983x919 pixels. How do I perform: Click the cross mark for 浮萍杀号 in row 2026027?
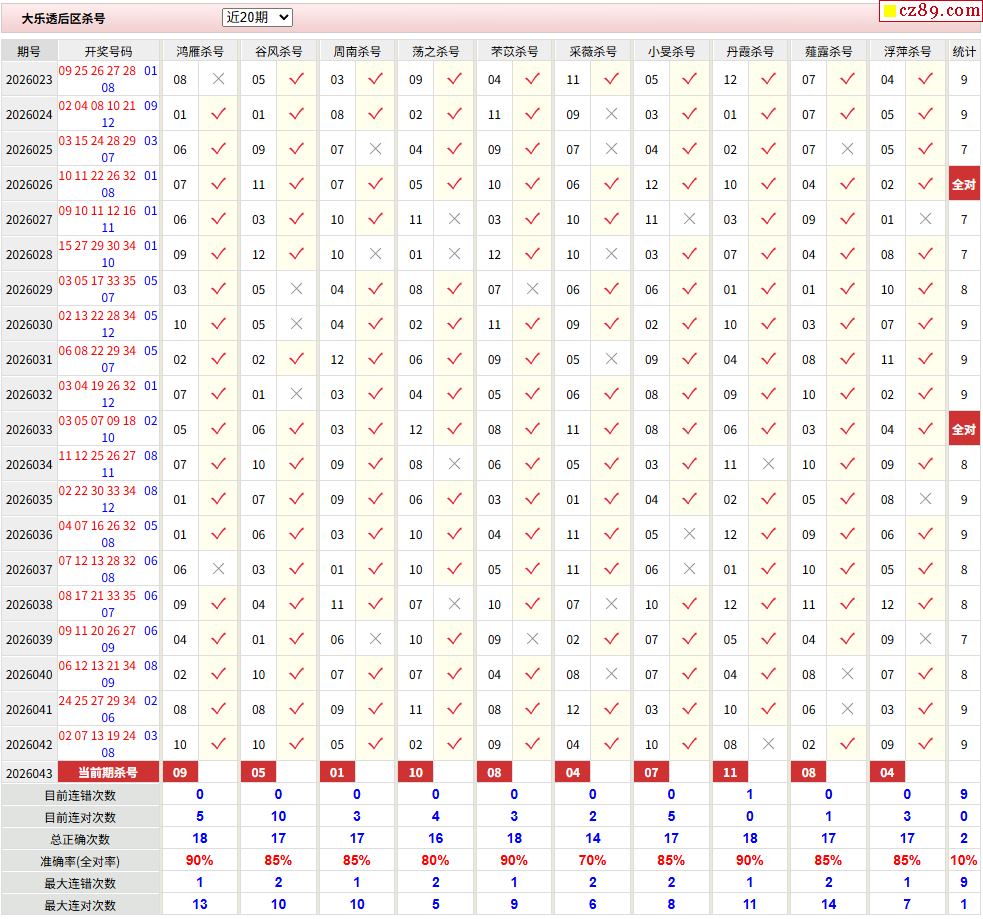point(925,219)
